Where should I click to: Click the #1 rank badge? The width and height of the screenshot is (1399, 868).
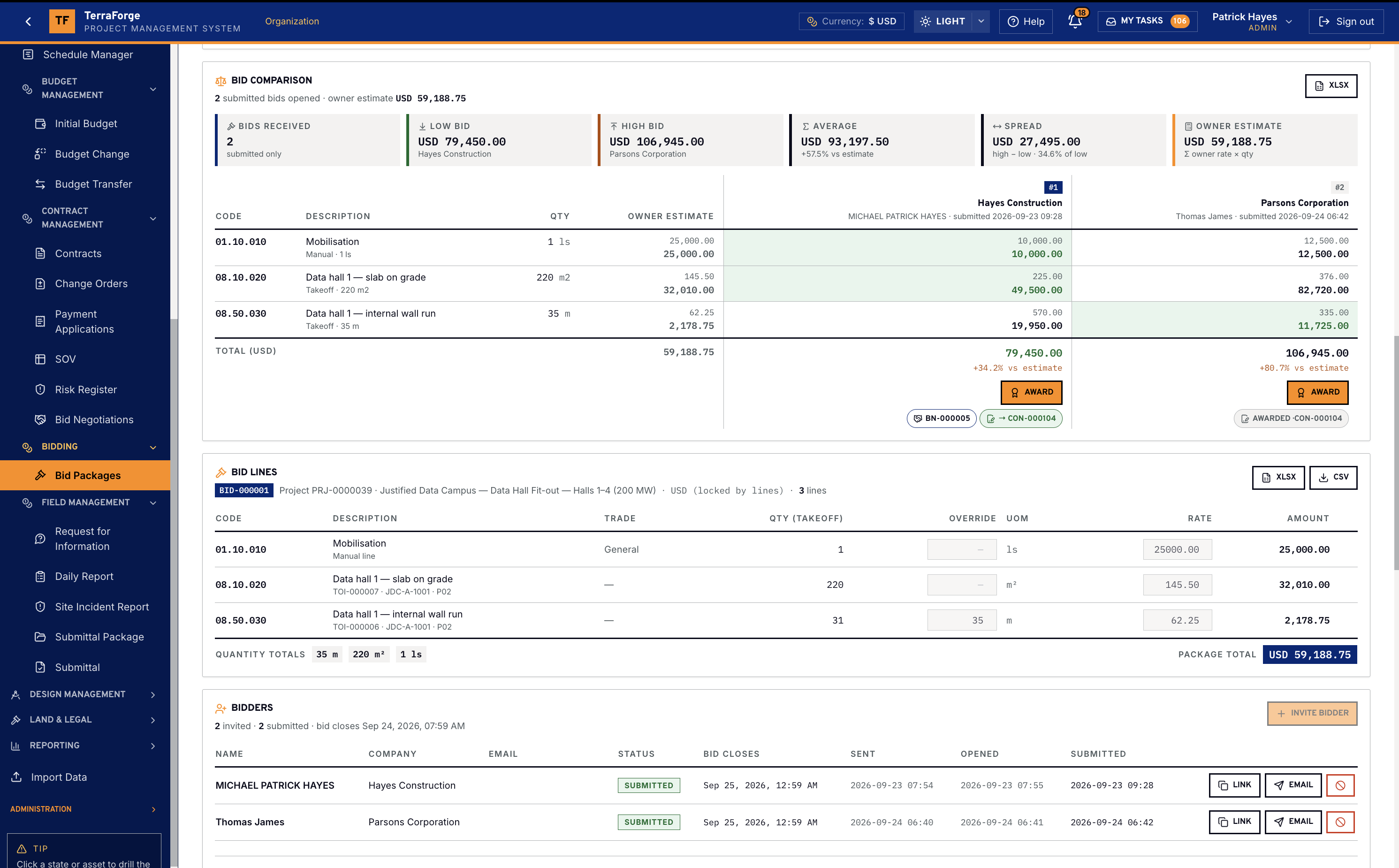1053,187
